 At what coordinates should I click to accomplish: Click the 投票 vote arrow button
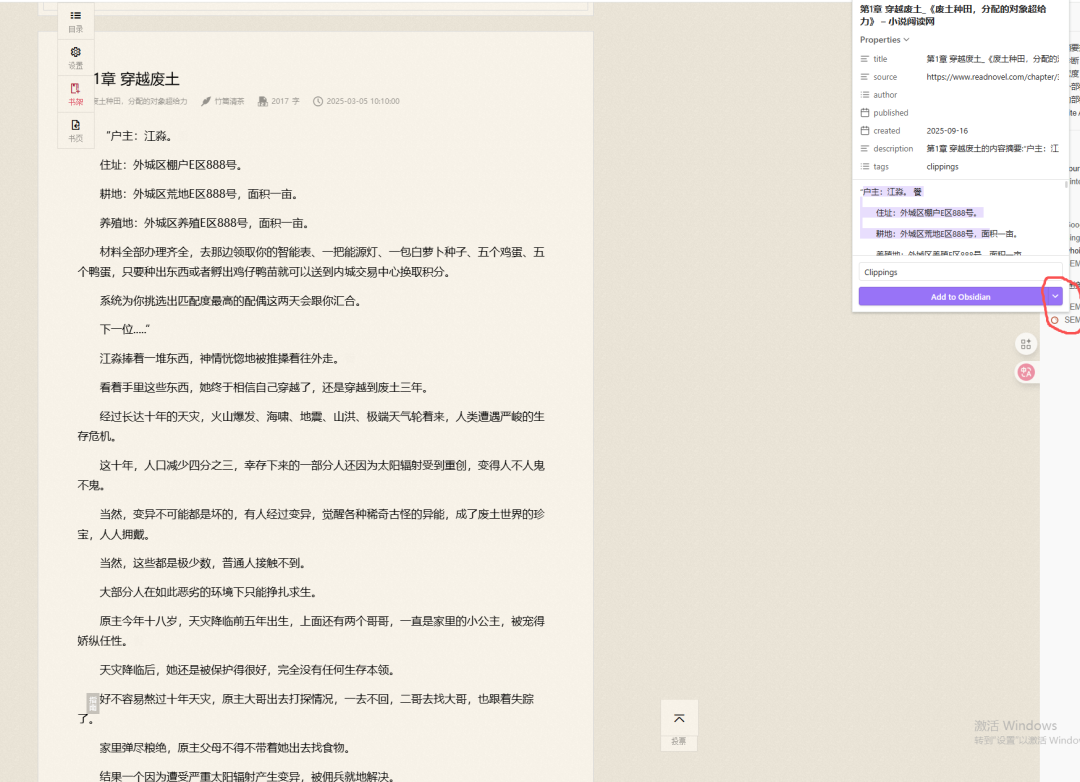click(679, 724)
